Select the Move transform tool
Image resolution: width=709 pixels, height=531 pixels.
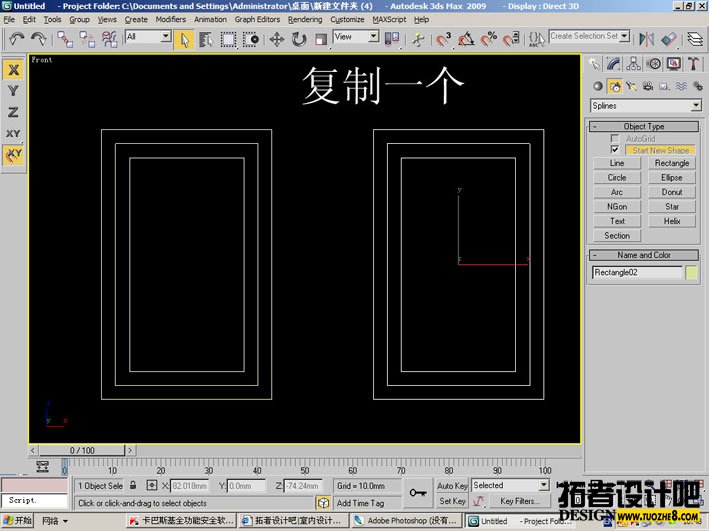point(276,39)
